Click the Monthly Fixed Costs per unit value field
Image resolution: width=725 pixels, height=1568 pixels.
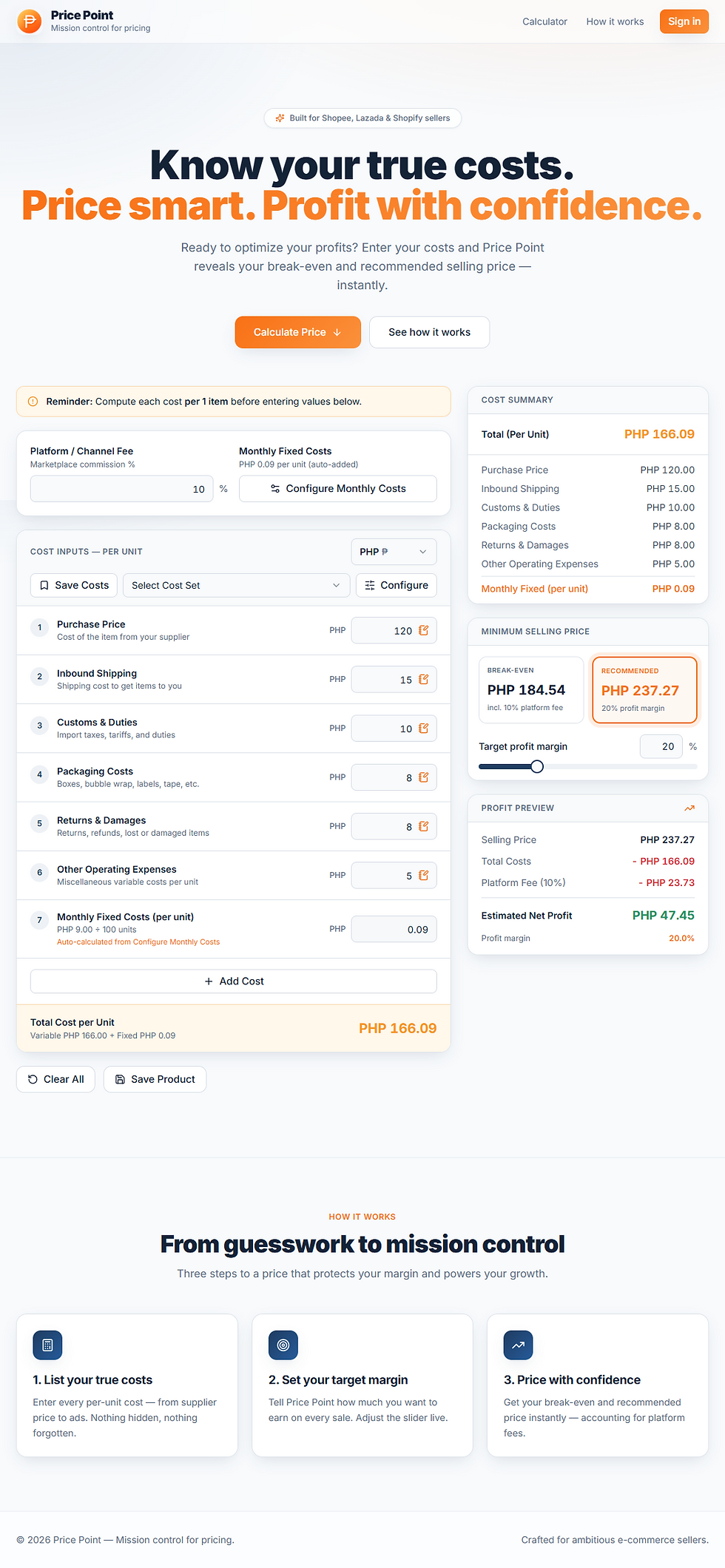coord(394,929)
